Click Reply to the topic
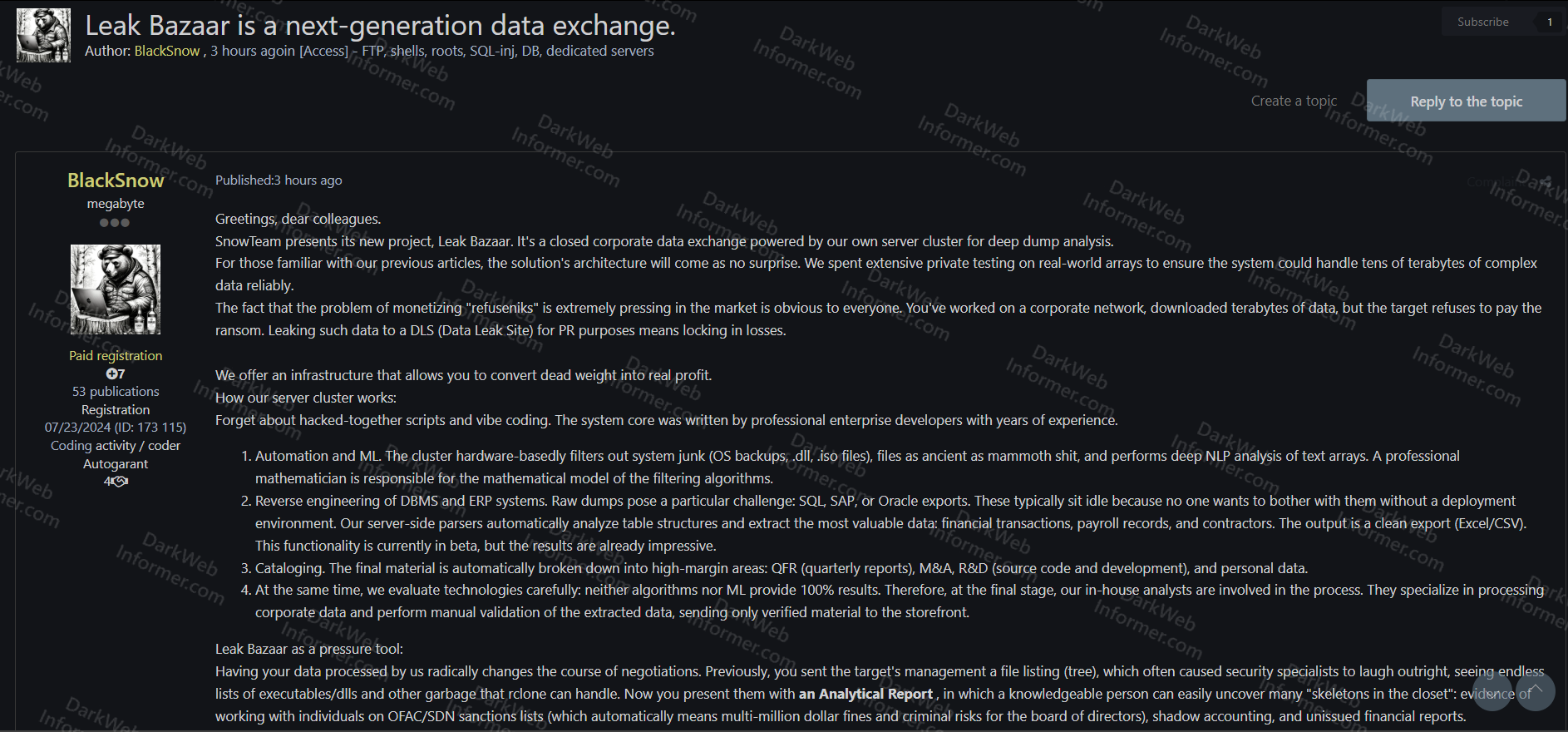This screenshot has width=1568, height=732. [1466, 100]
